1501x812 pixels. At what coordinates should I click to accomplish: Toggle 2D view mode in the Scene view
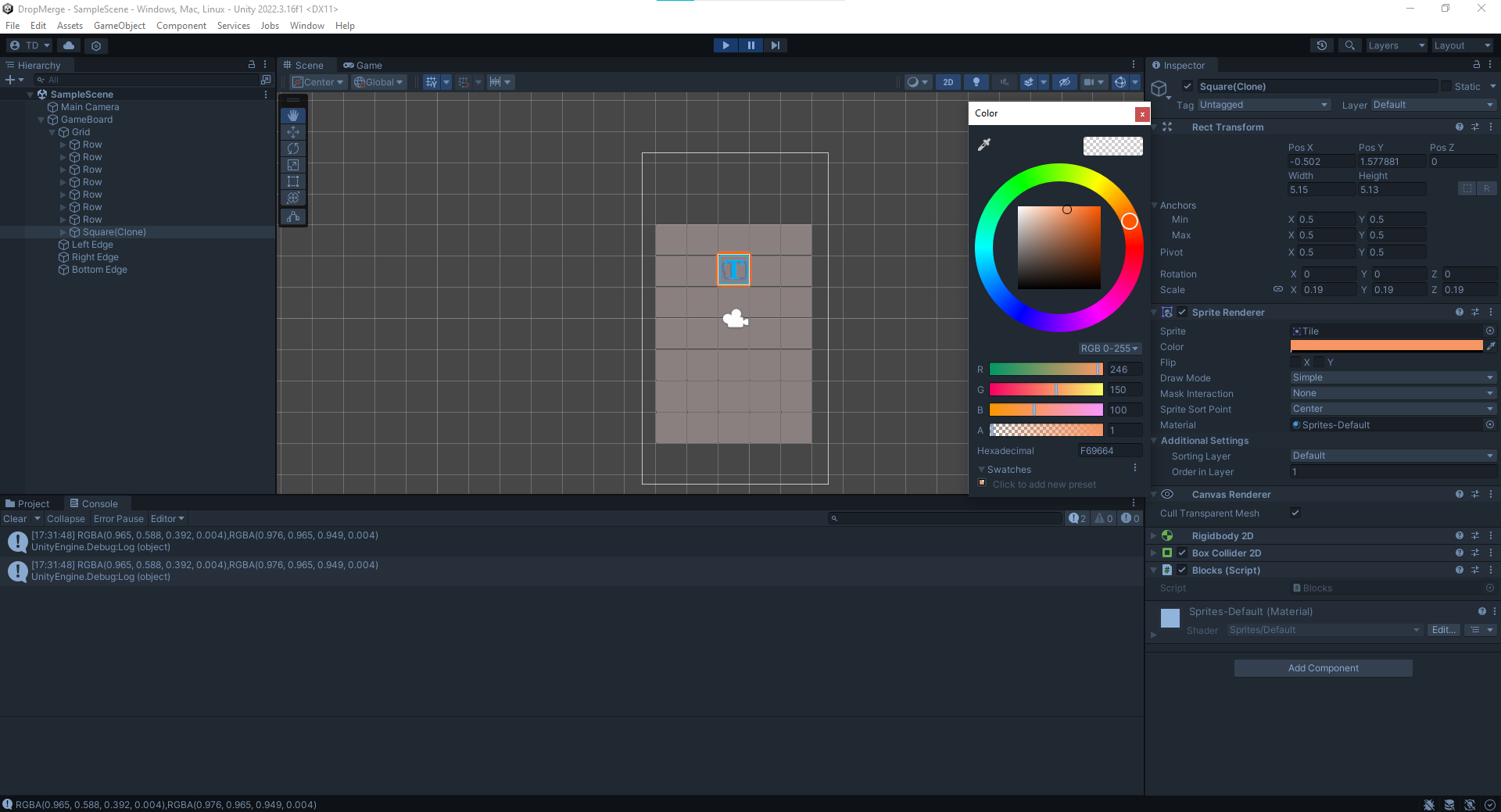(x=948, y=81)
